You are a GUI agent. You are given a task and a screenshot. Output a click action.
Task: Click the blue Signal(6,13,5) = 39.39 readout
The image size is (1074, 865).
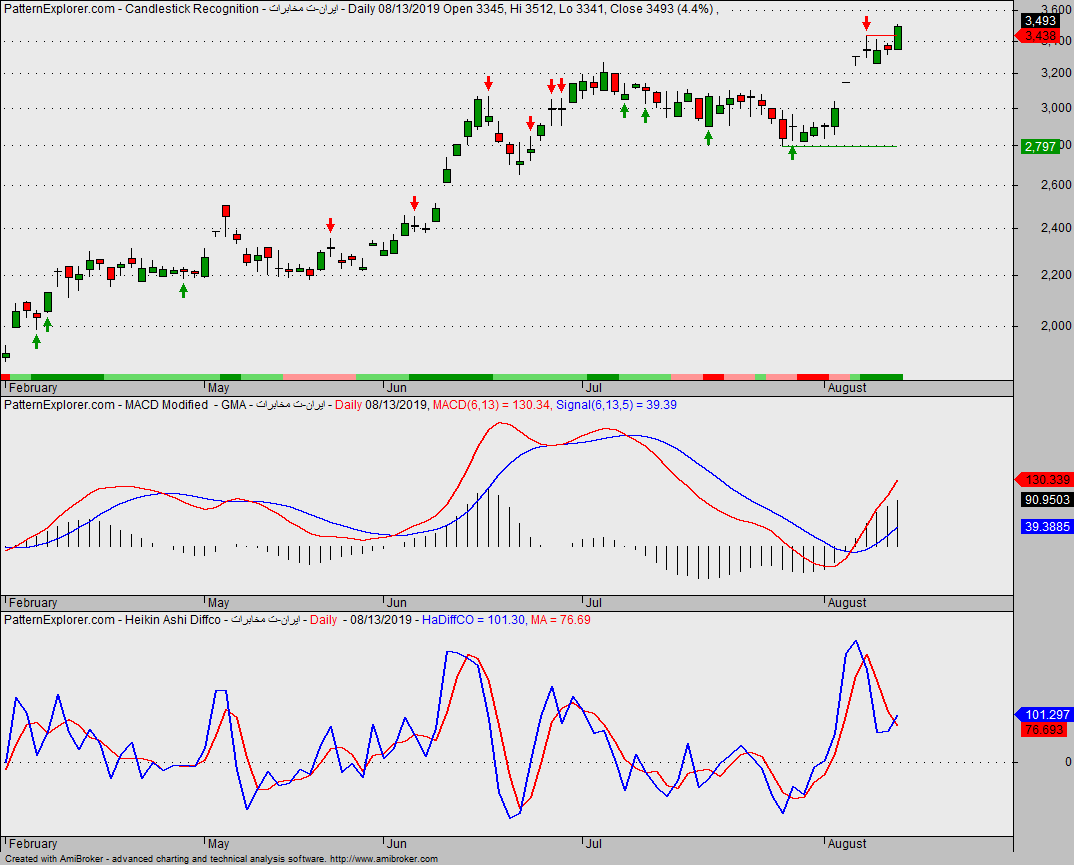616,405
